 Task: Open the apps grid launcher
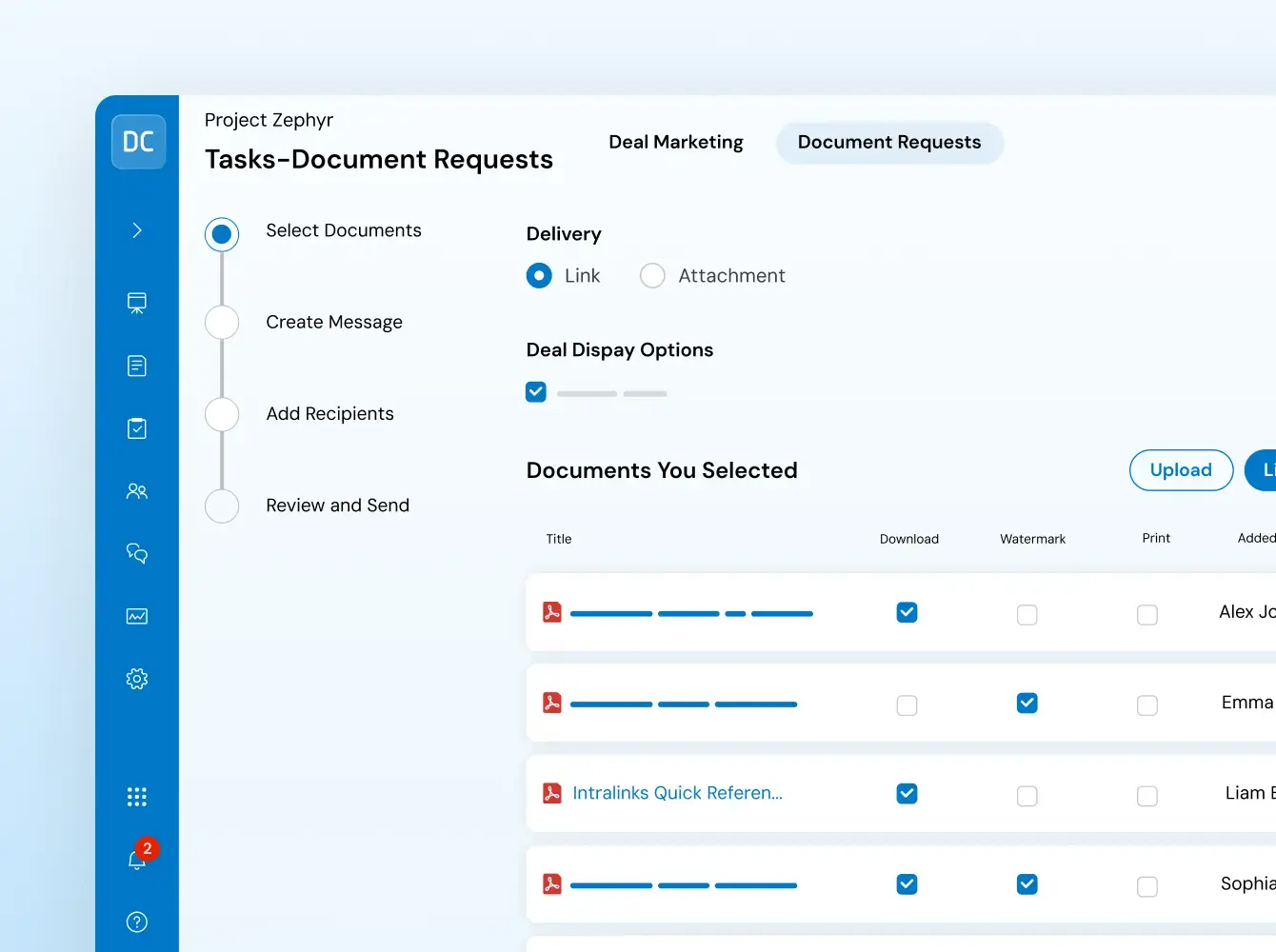pos(137,797)
